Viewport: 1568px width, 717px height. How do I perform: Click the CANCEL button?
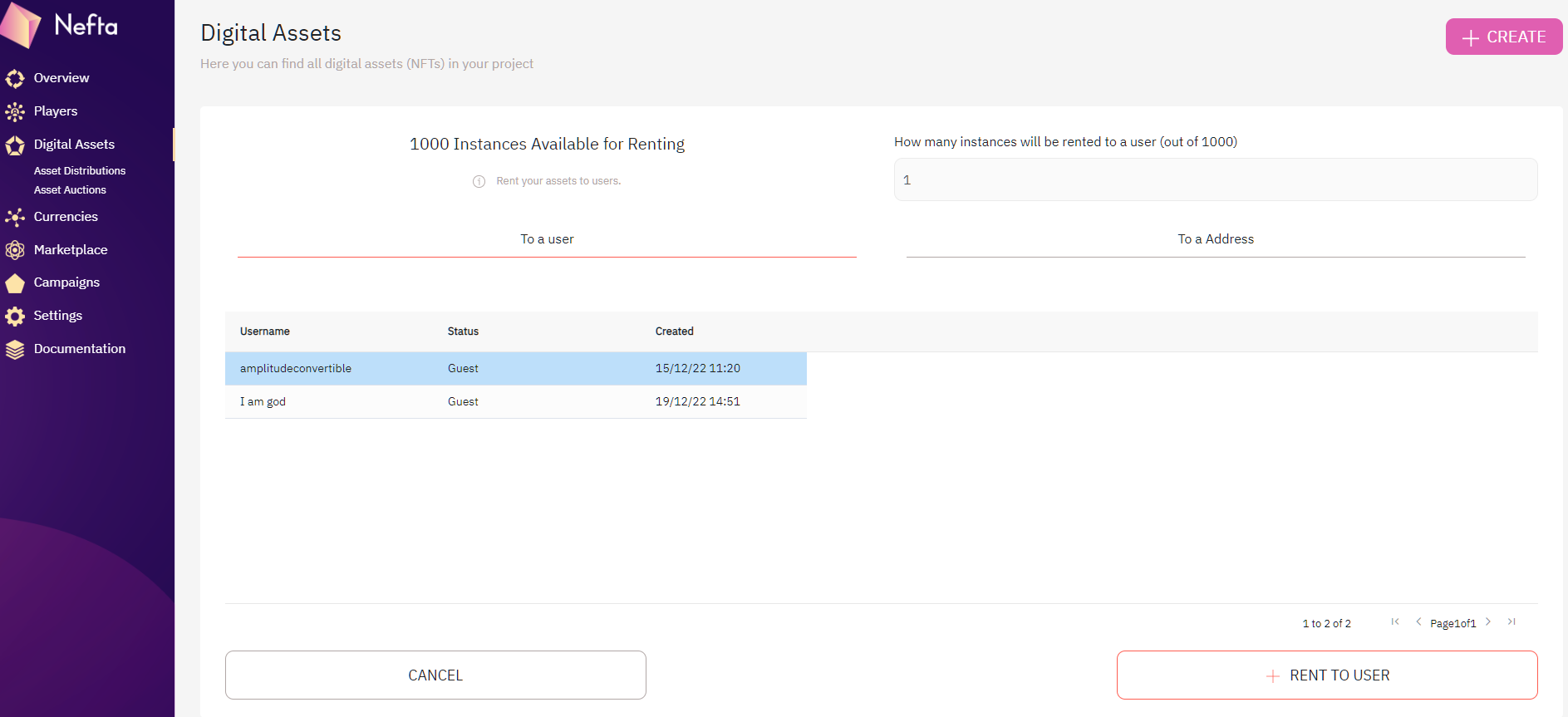coord(435,675)
